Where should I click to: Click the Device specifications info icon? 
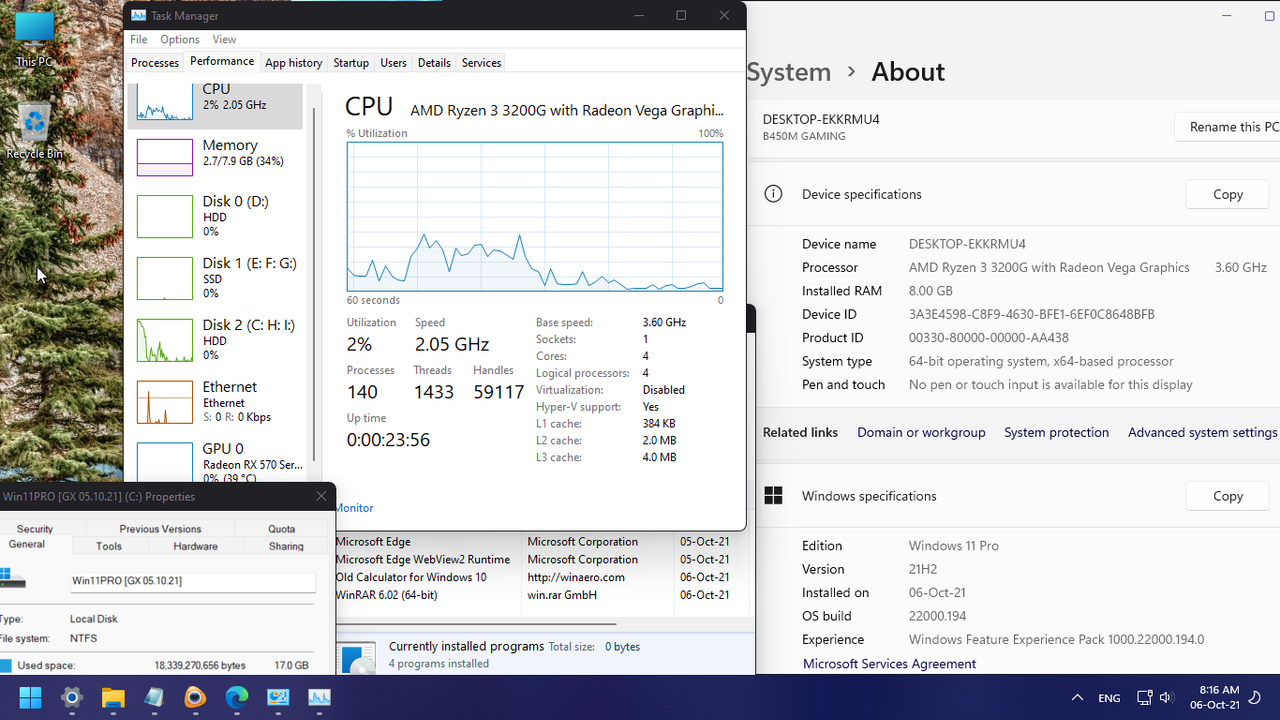pyautogui.click(x=773, y=194)
